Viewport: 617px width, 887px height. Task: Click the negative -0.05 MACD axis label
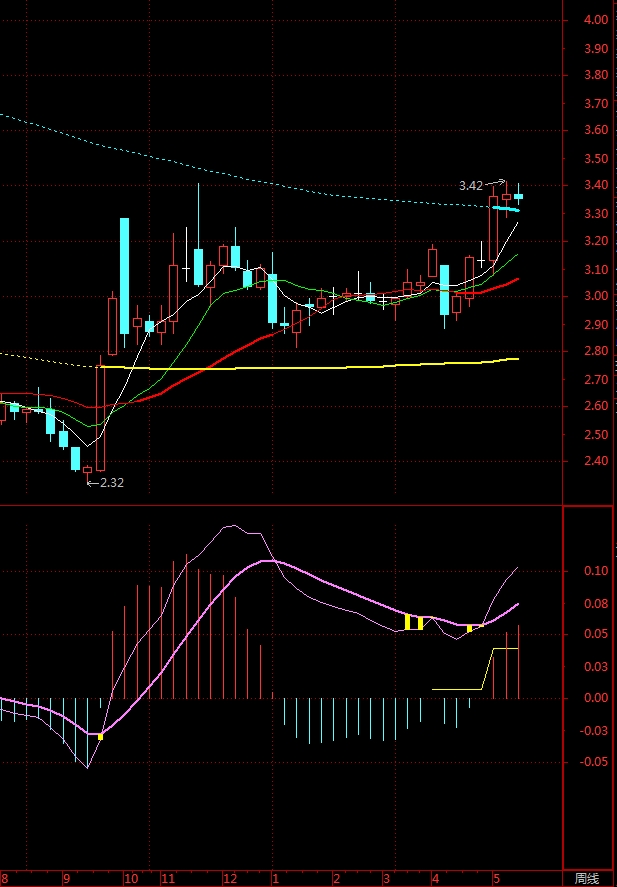coord(594,762)
